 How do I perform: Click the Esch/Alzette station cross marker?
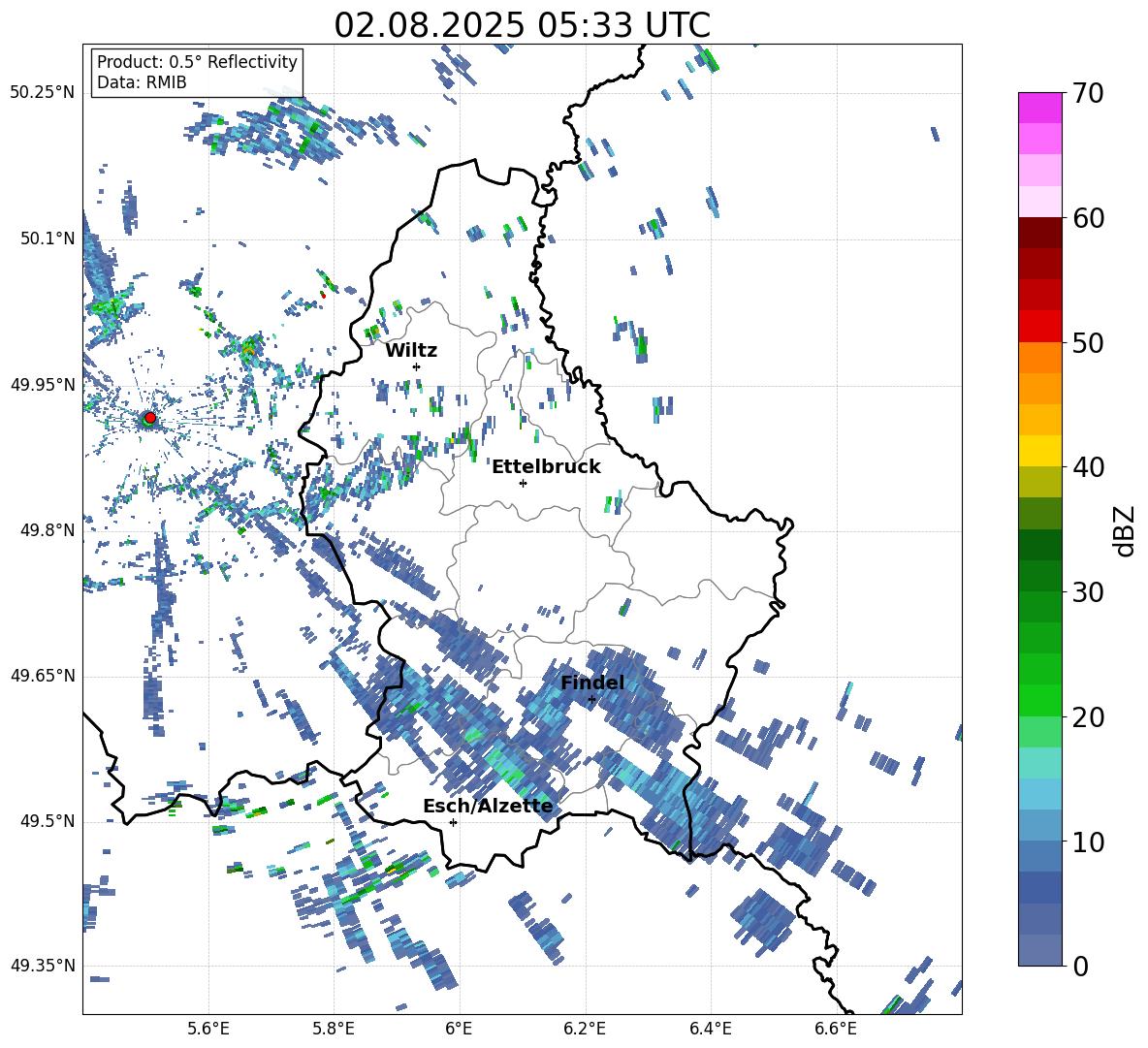pos(453,822)
